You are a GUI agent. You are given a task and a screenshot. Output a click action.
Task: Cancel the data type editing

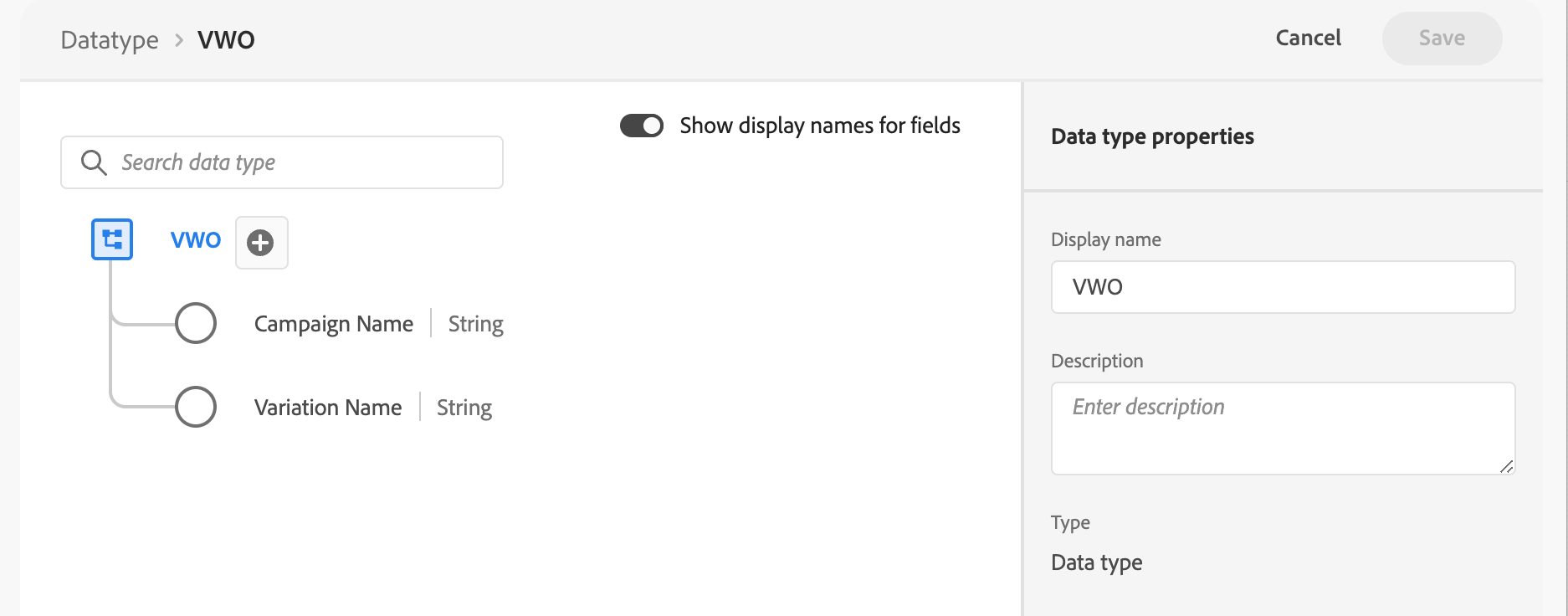(1308, 38)
